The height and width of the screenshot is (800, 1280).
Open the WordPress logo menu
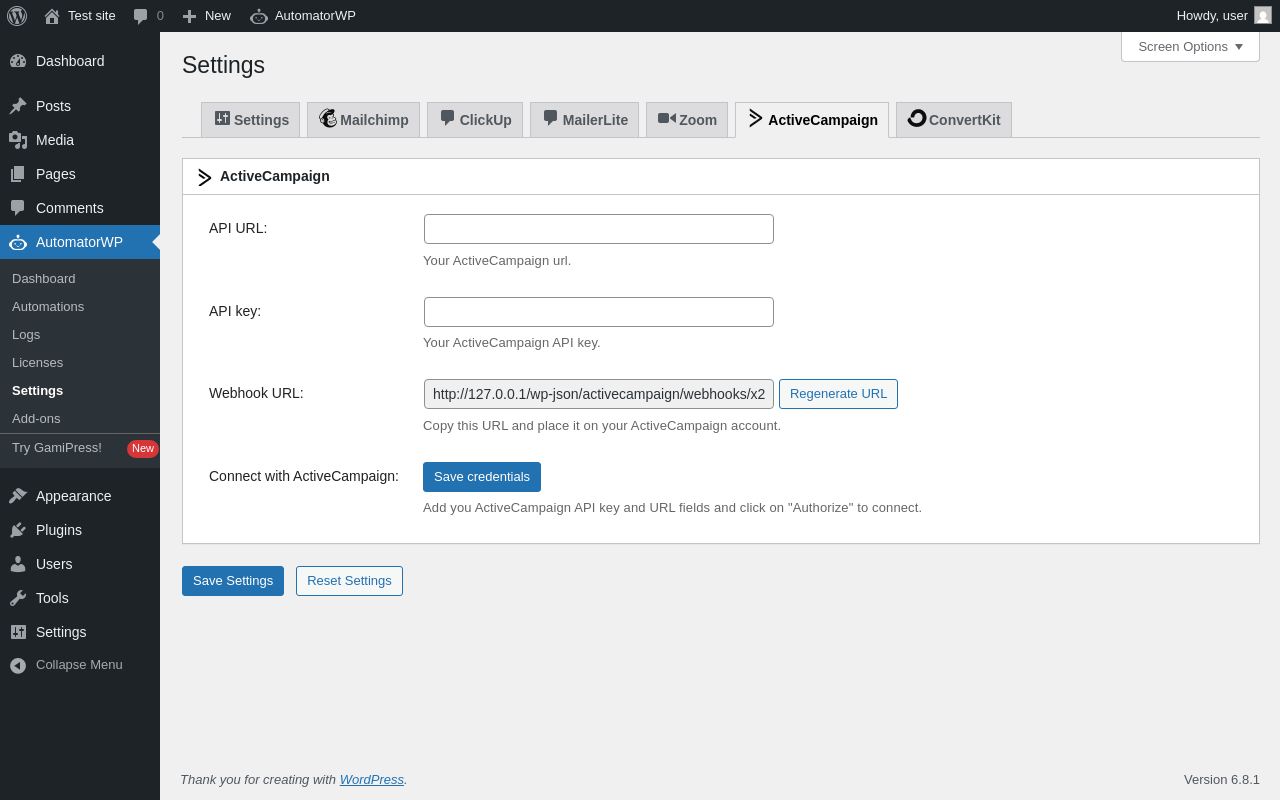point(17,16)
